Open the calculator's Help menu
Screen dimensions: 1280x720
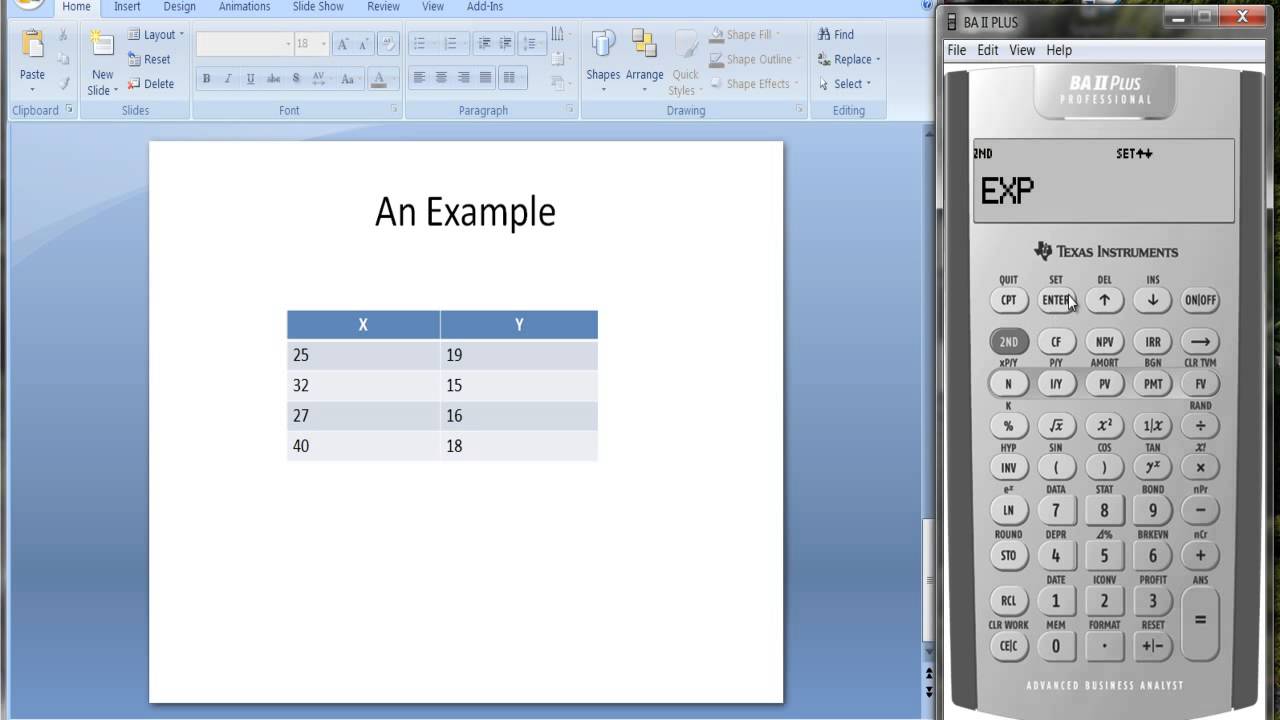click(x=1059, y=50)
